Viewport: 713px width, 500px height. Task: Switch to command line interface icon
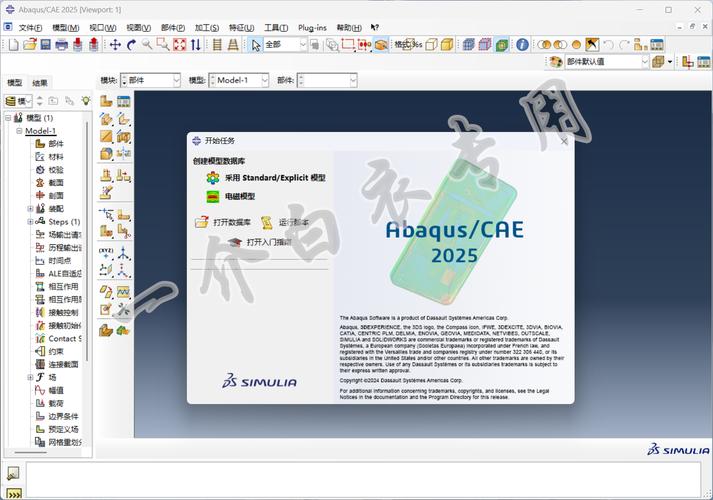tap(14, 494)
